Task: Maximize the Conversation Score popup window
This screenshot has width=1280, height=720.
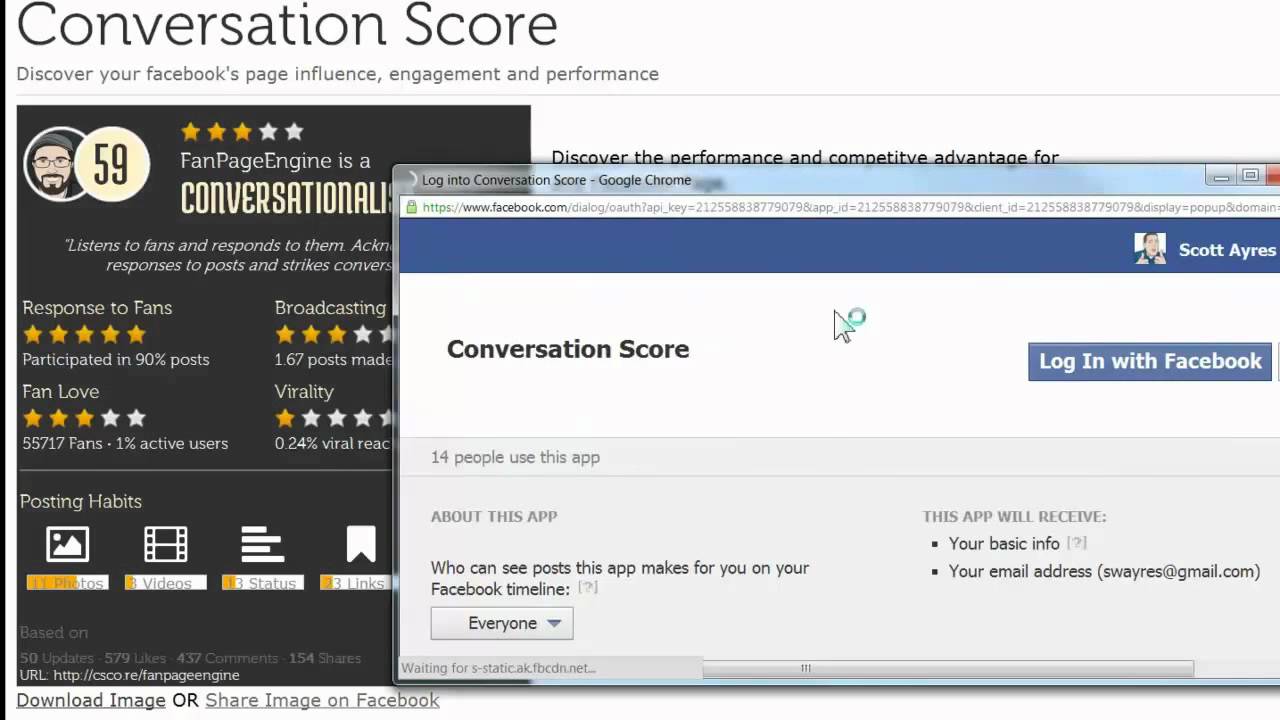Action: (x=1250, y=177)
